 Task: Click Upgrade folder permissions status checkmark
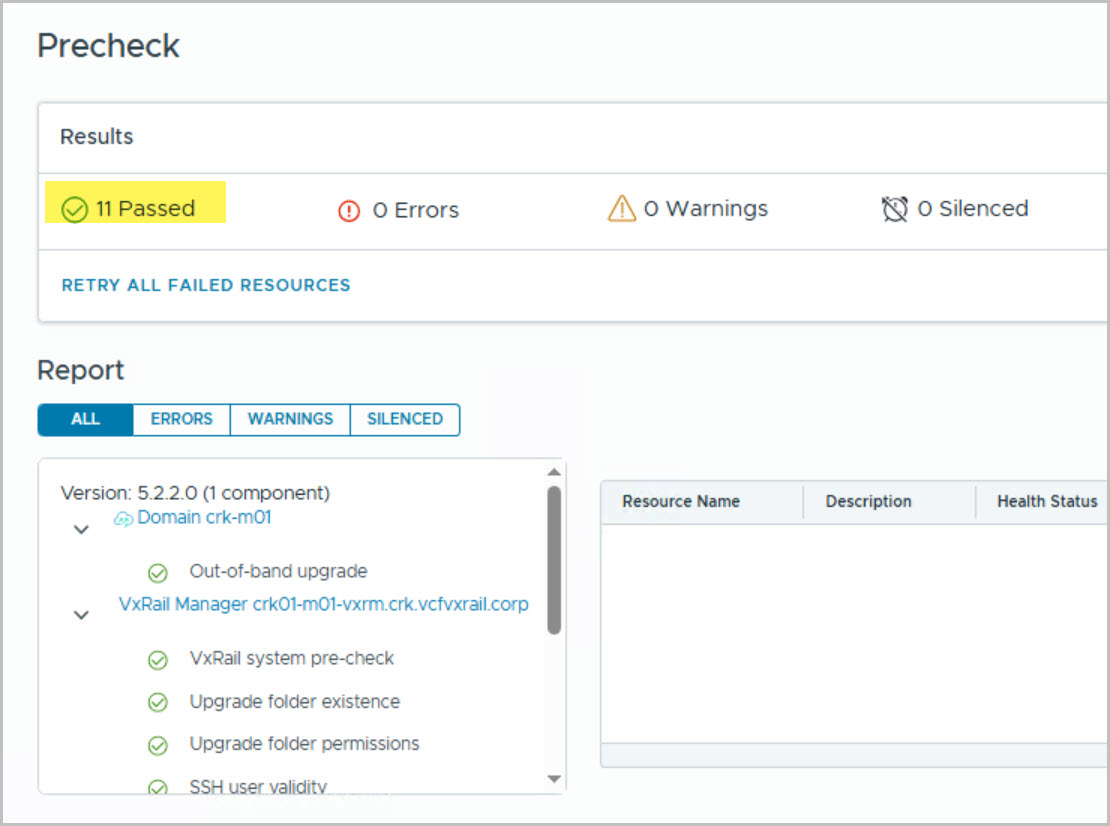[x=157, y=745]
